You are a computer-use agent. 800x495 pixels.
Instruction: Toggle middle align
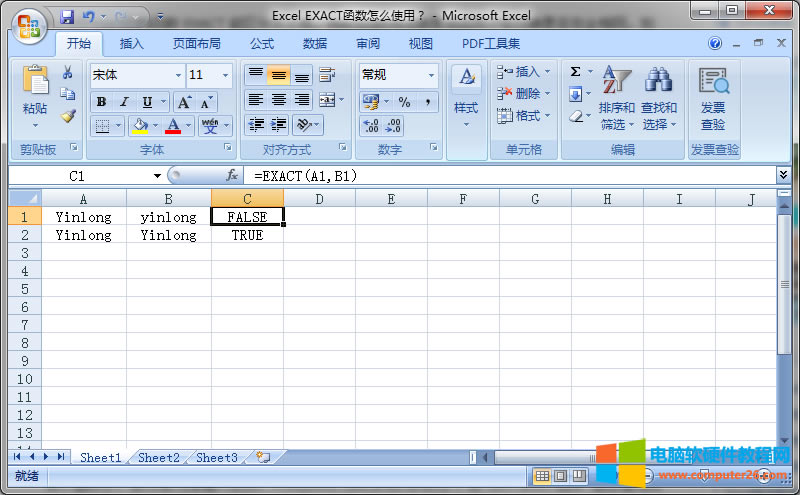pos(279,75)
